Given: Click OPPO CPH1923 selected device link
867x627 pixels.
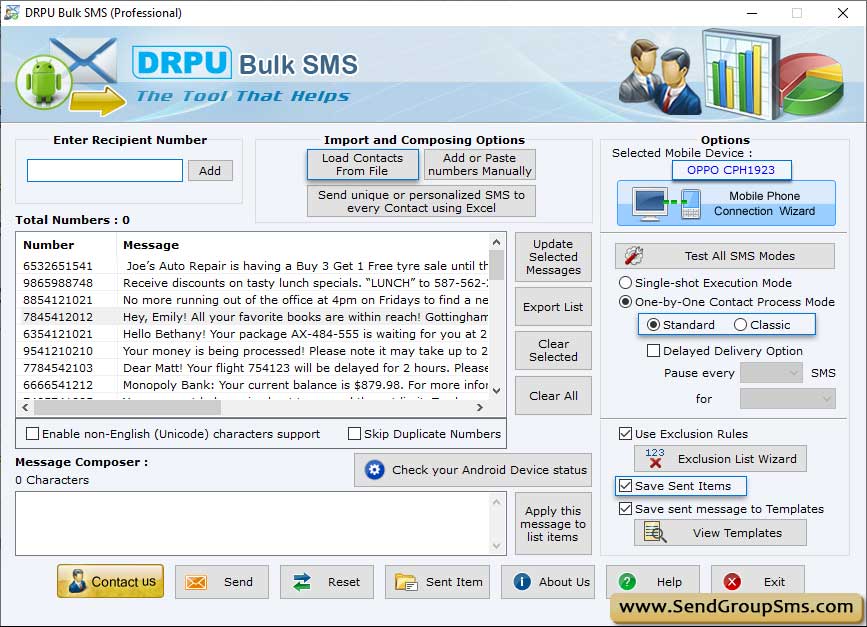Looking at the screenshot, I should (731, 170).
